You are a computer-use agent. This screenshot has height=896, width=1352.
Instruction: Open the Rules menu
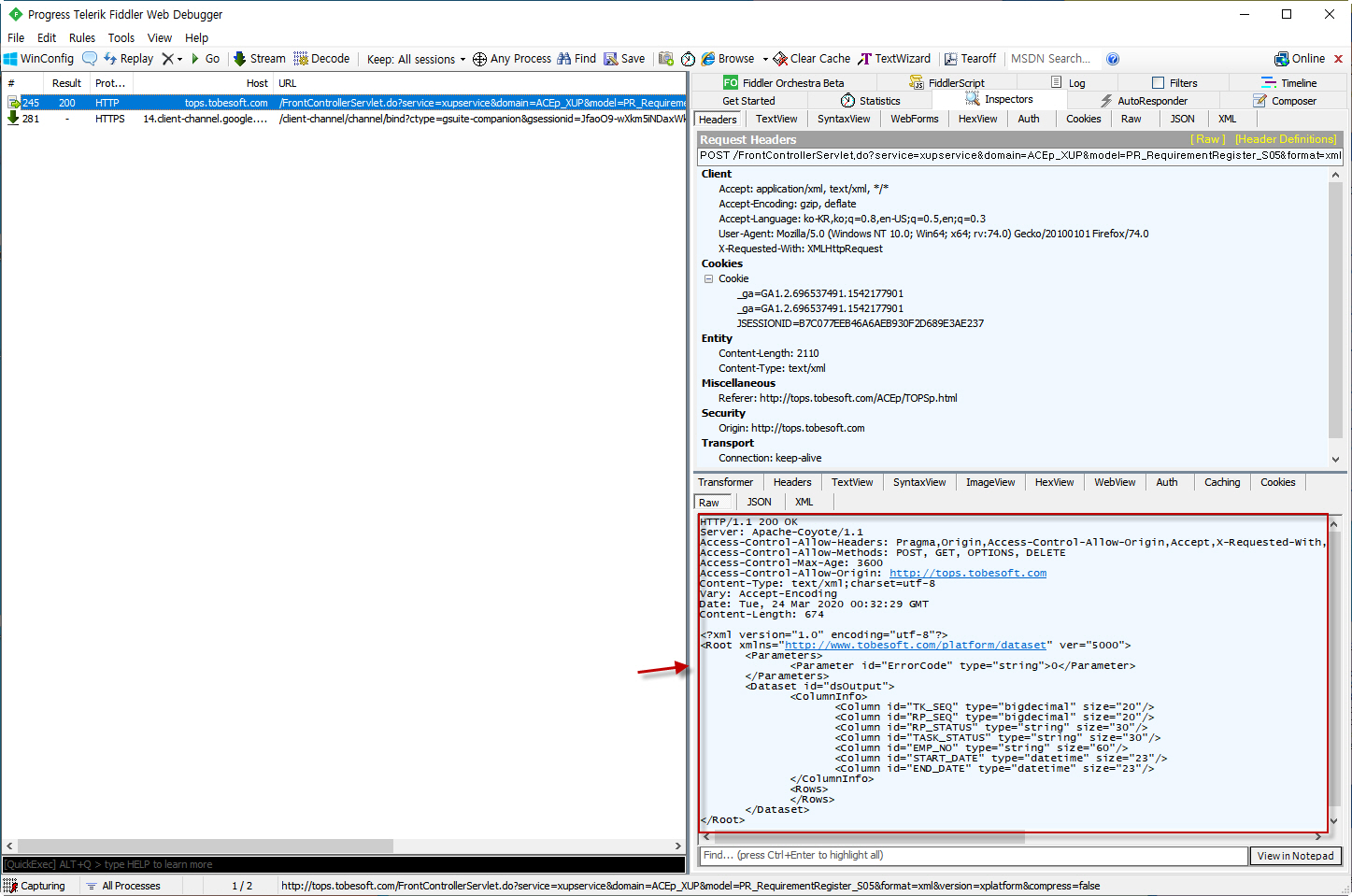tap(81, 37)
